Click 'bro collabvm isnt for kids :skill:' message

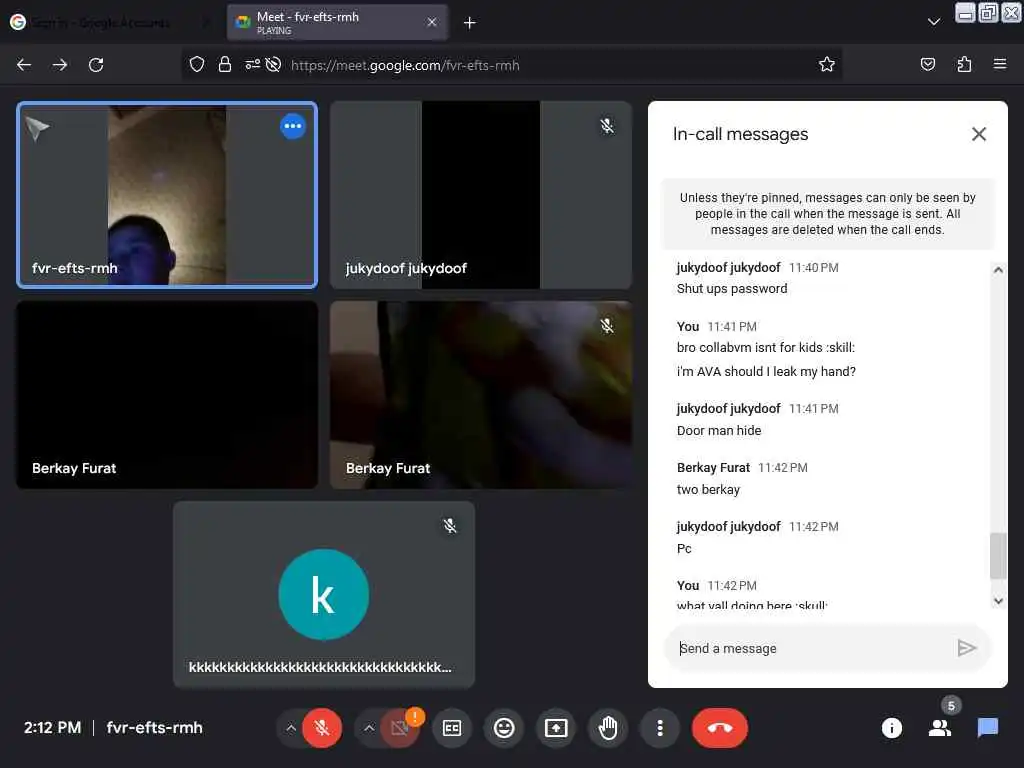765,347
